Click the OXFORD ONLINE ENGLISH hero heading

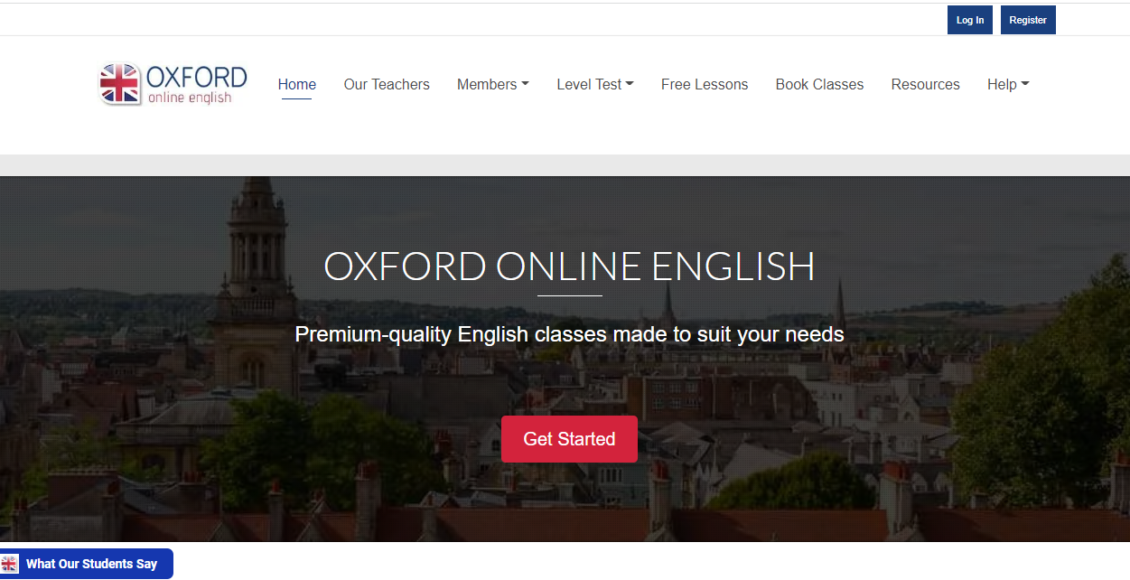[x=569, y=266]
